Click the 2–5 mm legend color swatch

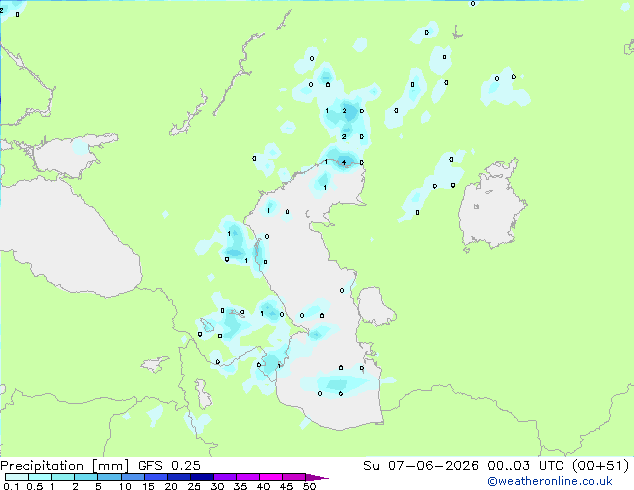click(86, 477)
